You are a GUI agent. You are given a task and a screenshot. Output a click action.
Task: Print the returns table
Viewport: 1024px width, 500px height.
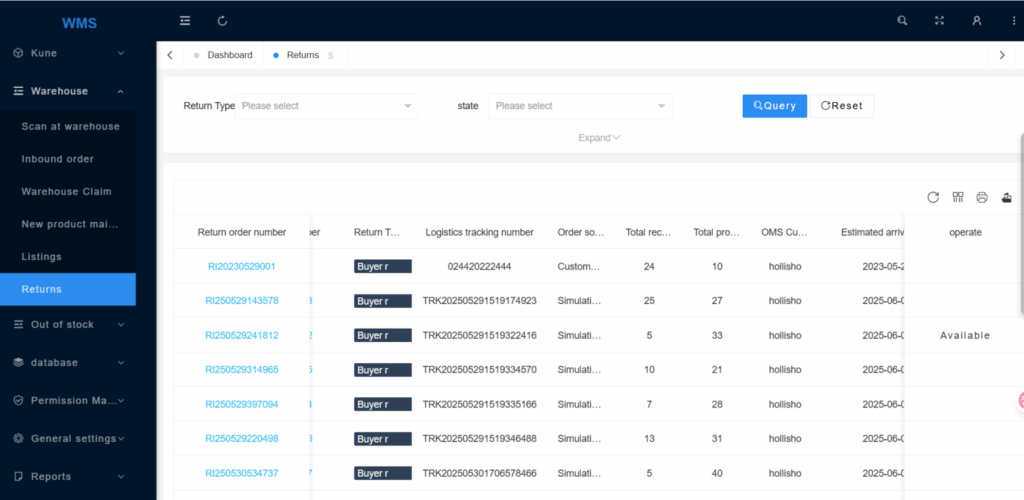[982, 197]
